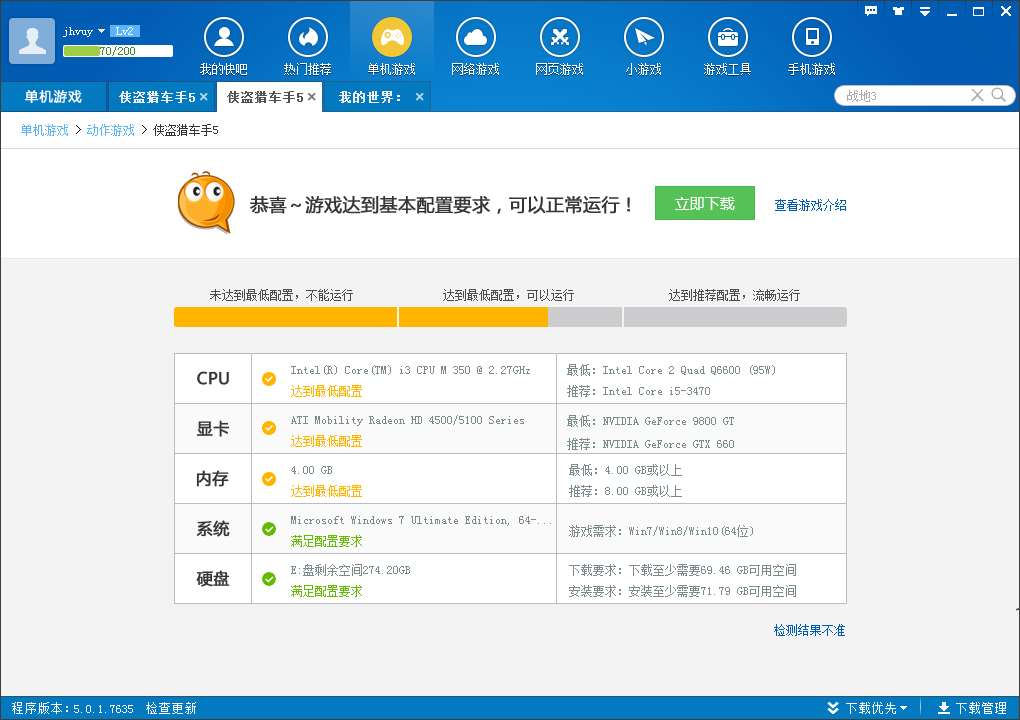Image resolution: width=1020 pixels, height=720 pixels.
Task: Click the Lv2 level badge
Action: tap(124, 31)
